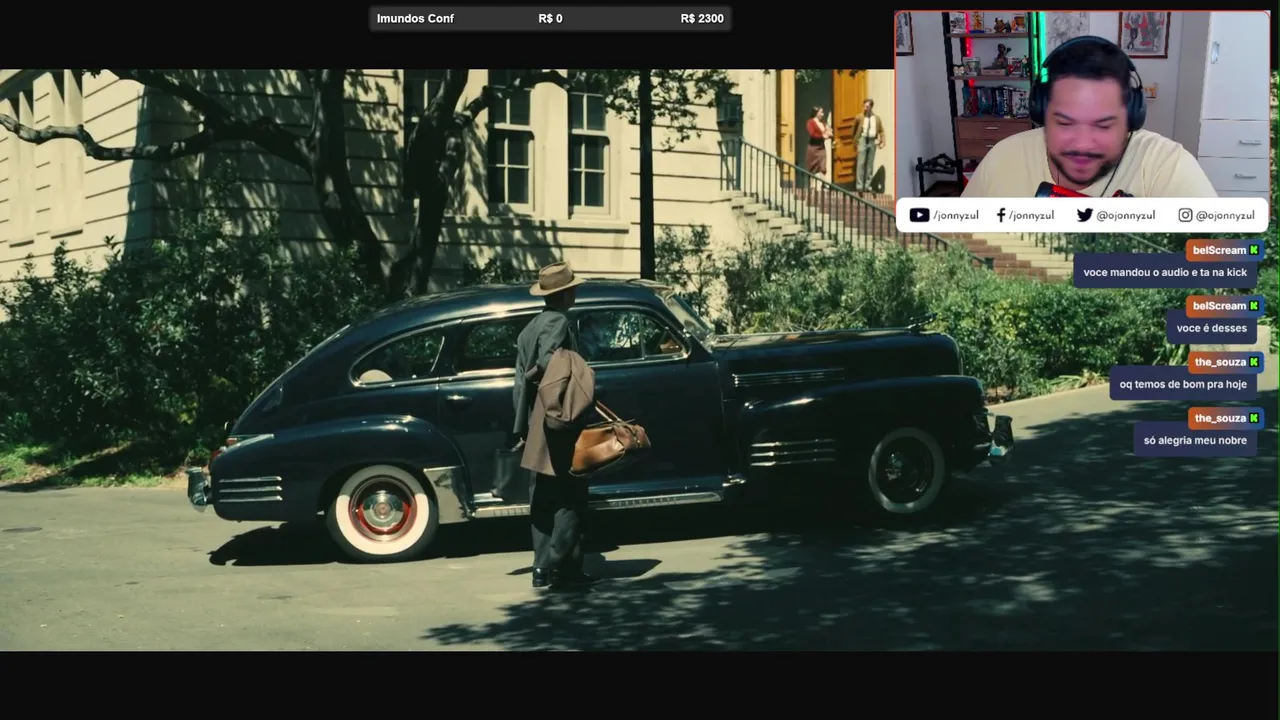Click the message 'só alegria meu nobre'
Image resolution: width=1280 pixels, height=720 pixels.
1195,440
